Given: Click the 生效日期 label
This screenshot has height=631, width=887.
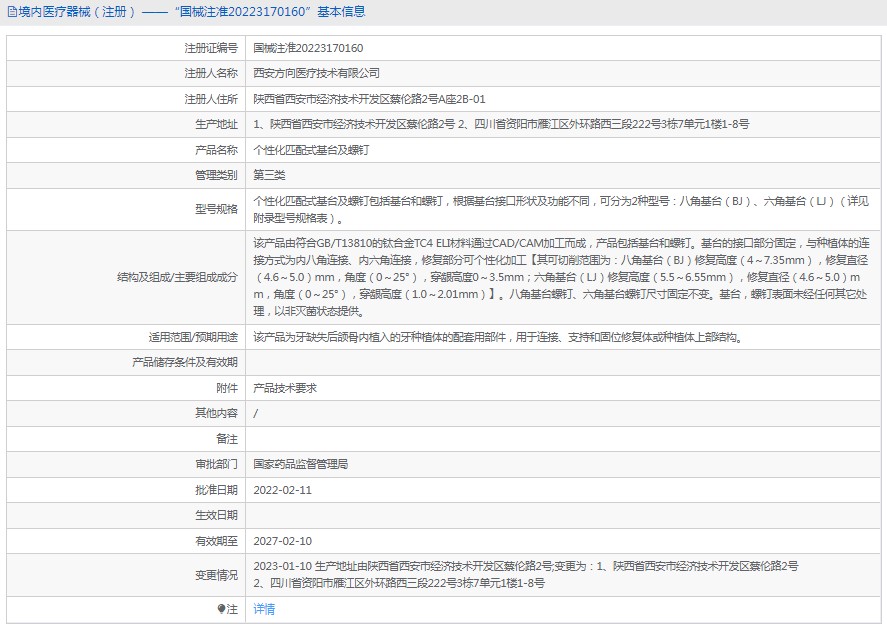Looking at the screenshot, I should tap(217, 516).
